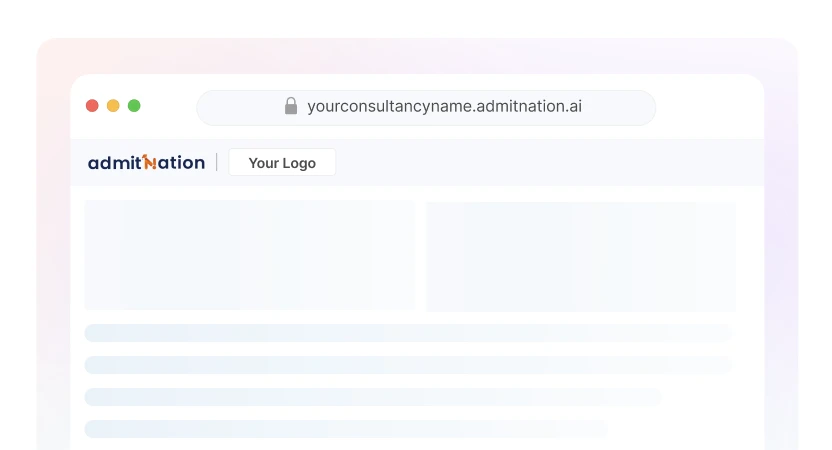Click empty right end of the address bar
Screen dimensions: 832x450
tap(625, 107)
